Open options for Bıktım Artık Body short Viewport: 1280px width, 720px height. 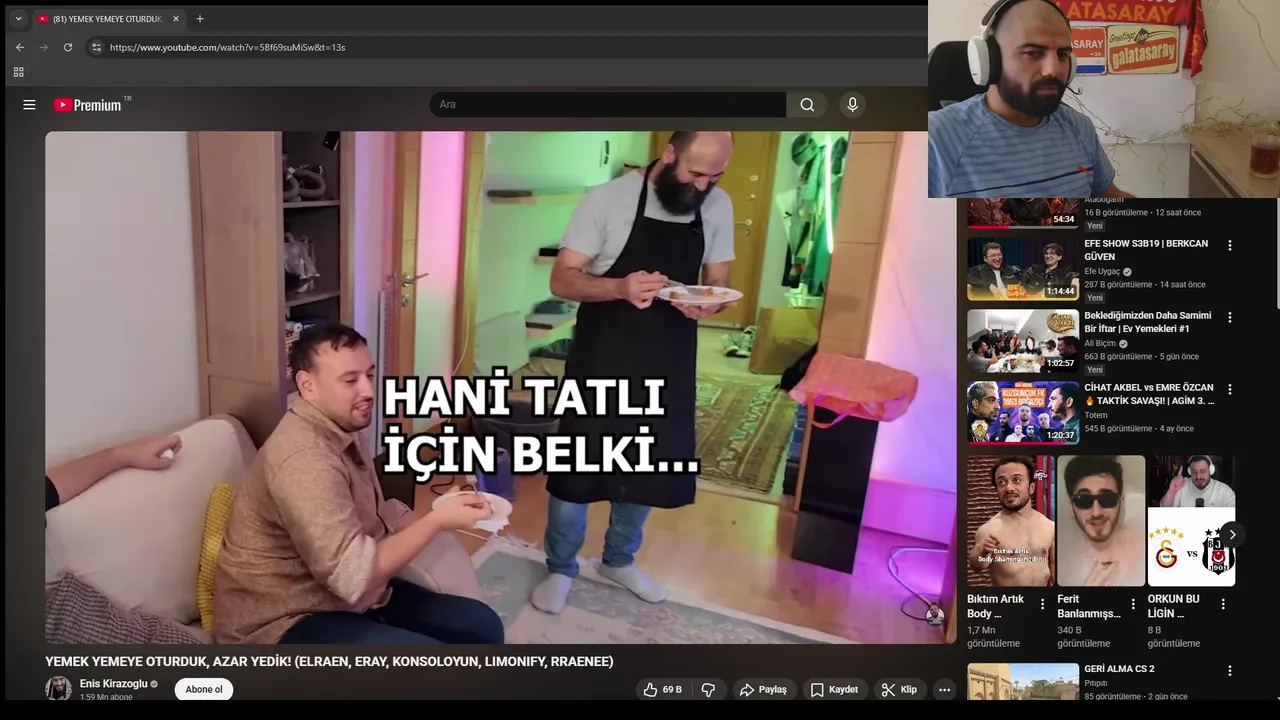point(1042,604)
